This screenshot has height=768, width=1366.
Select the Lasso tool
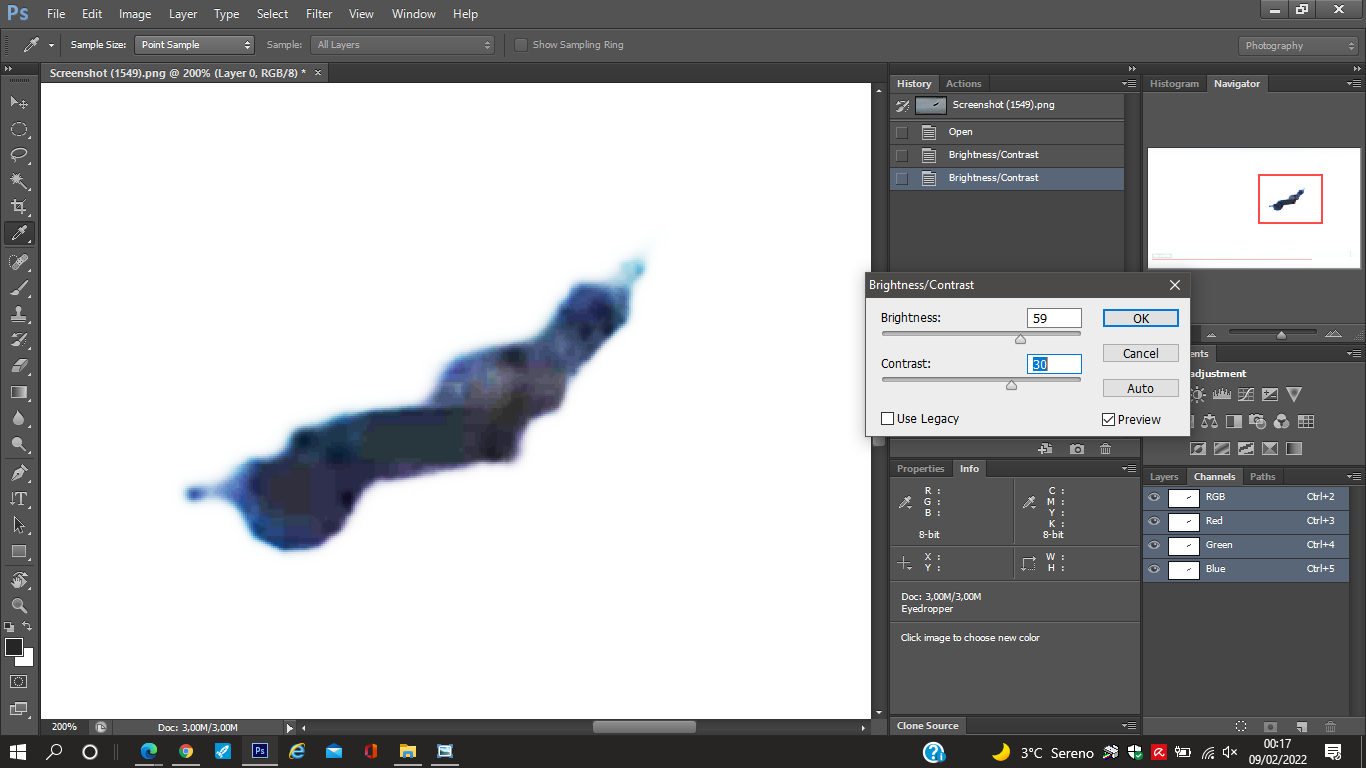tap(19, 155)
